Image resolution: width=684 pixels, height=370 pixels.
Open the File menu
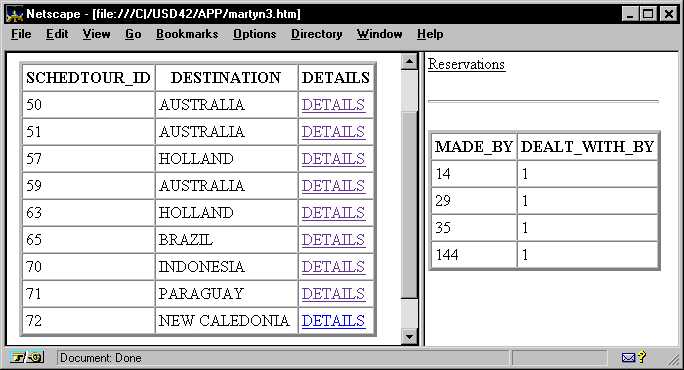pyautogui.click(x=21, y=34)
